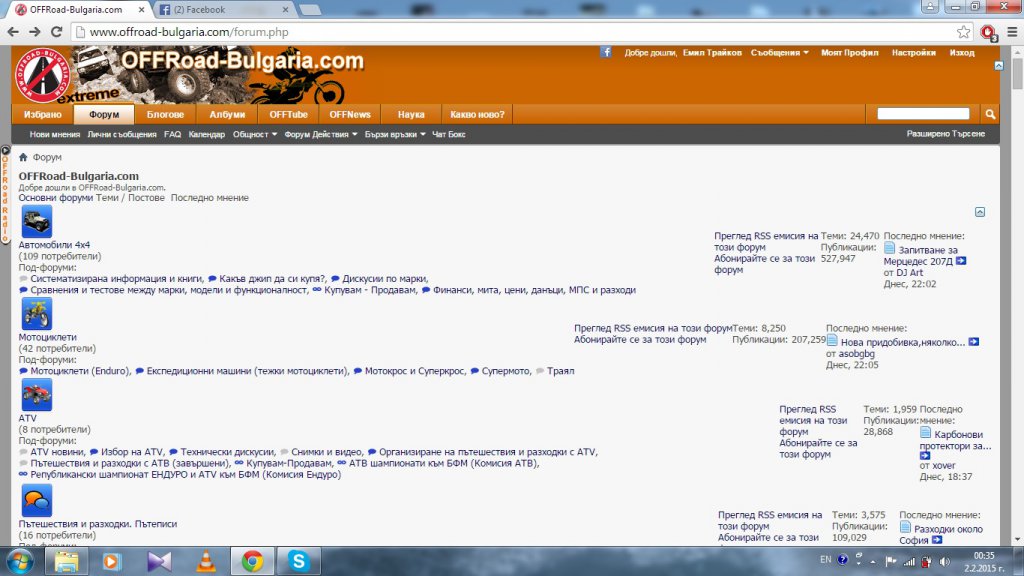The image size is (1024, 576).
Task: Switch to the Избрано tab
Action: point(42,114)
